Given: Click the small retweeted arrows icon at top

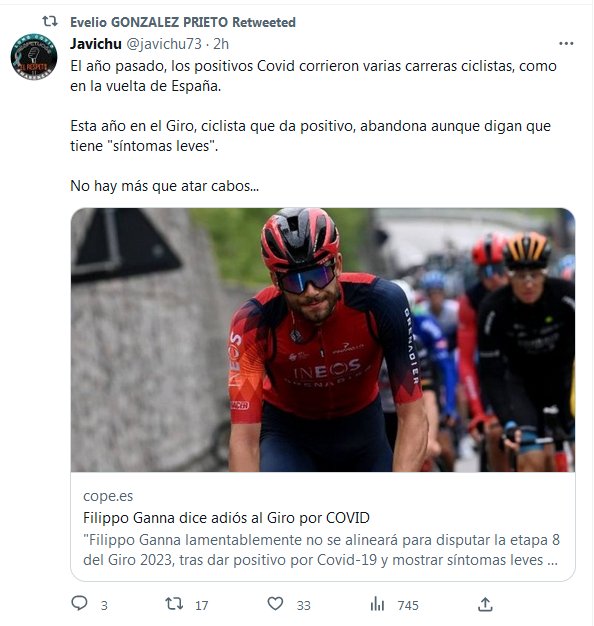Looking at the screenshot, I should pyautogui.click(x=50, y=21).
